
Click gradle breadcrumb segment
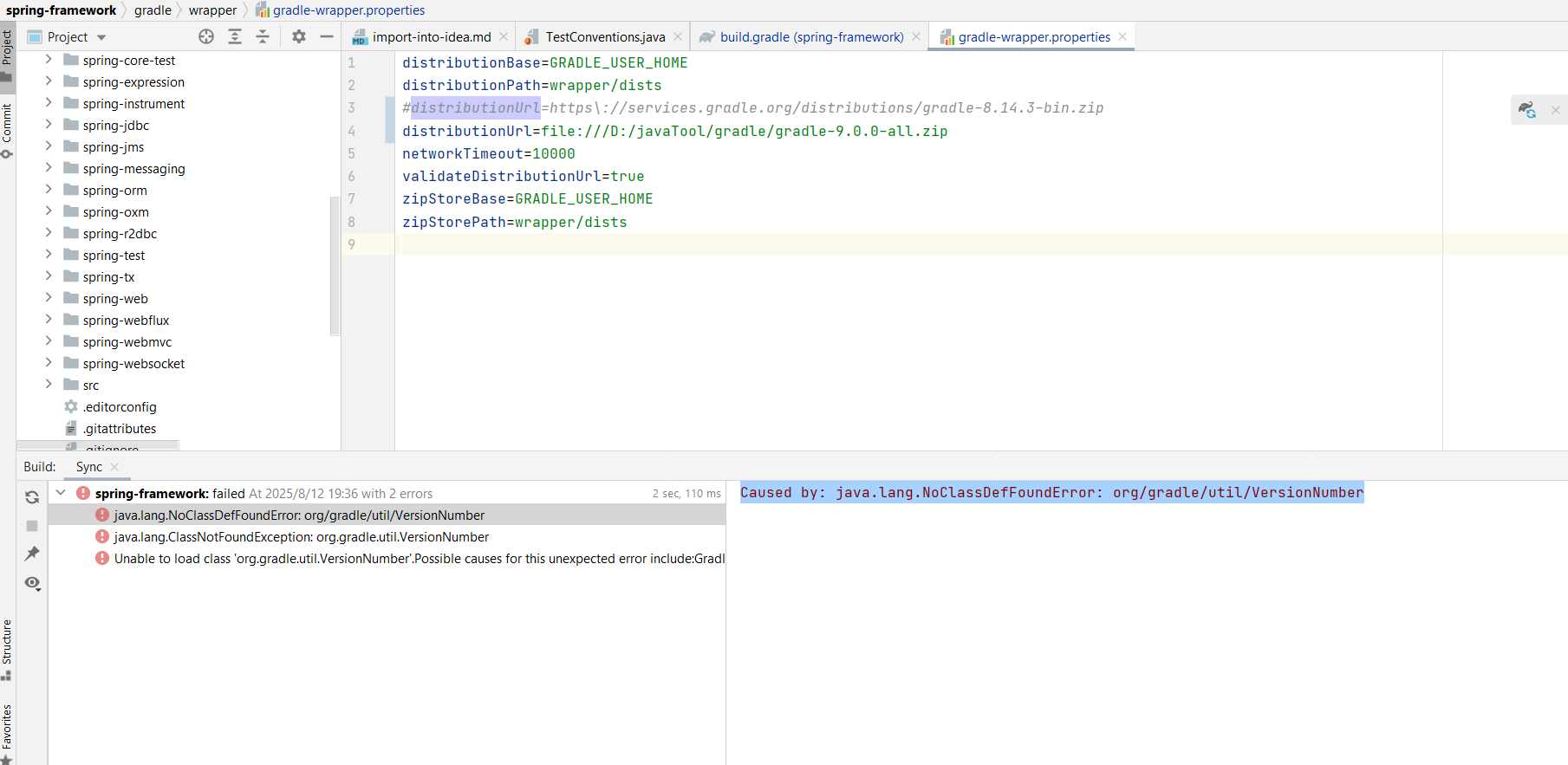153,10
